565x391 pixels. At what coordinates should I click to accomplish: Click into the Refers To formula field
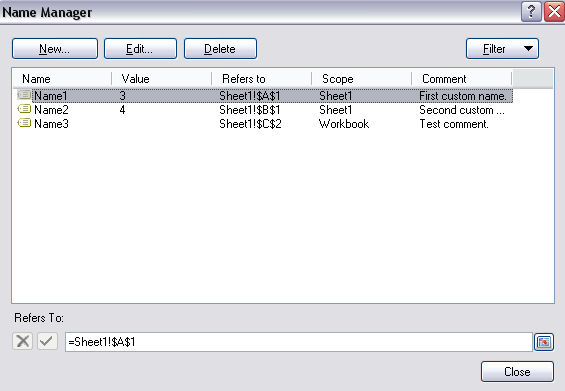coord(298,342)
